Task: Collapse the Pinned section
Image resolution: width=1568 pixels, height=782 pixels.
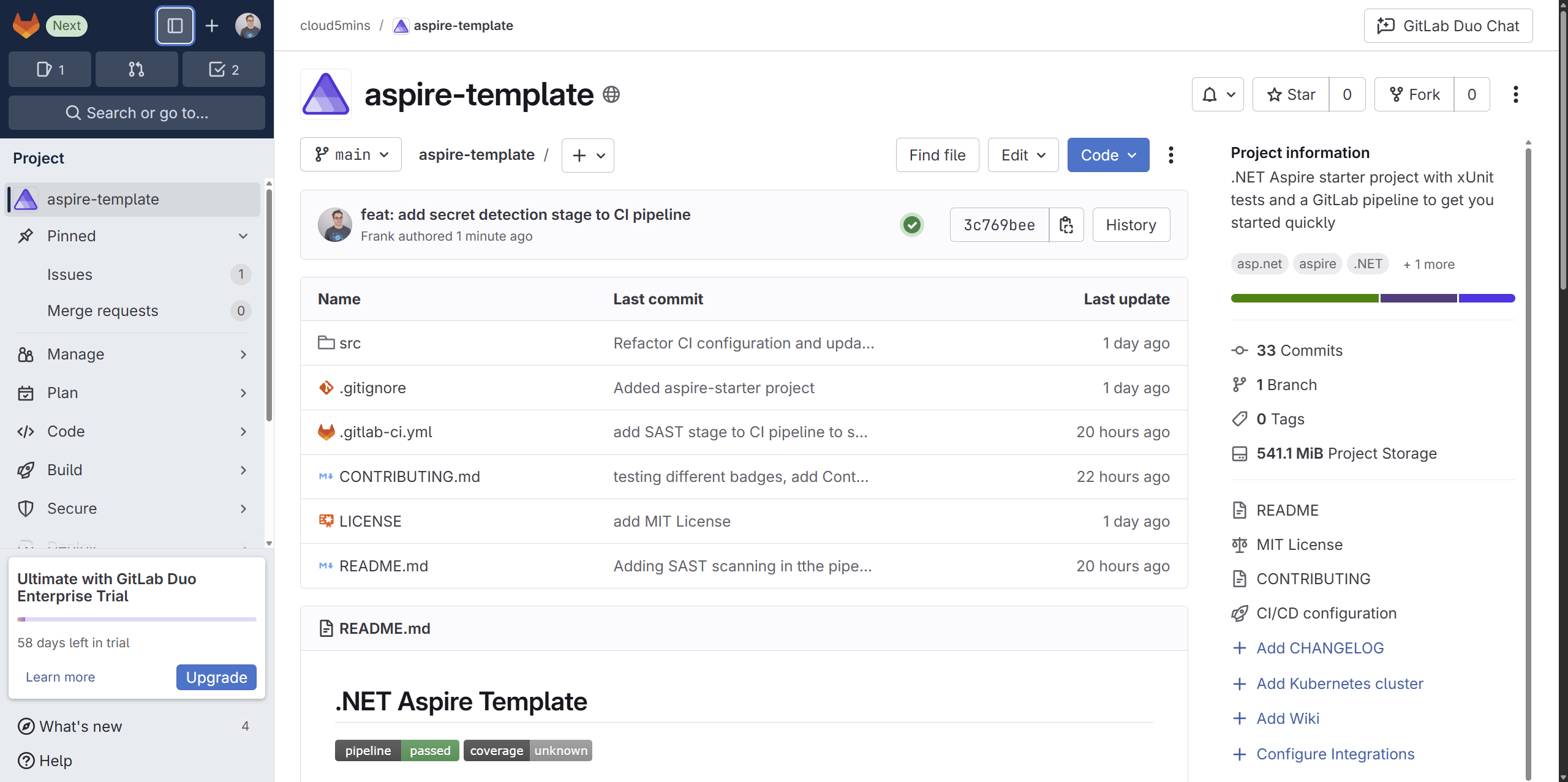Action: point(133,236)
